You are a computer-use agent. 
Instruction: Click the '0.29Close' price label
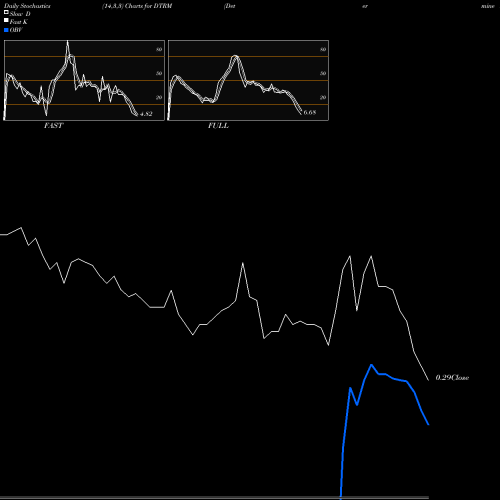click(452, 378)
